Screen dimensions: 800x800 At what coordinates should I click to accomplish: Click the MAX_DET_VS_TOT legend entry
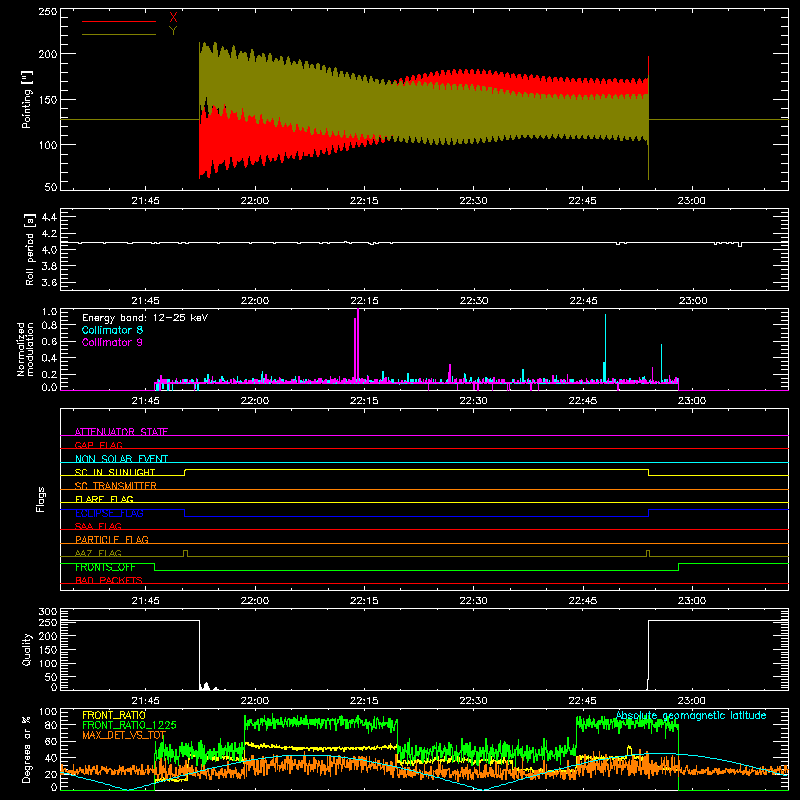click(x=124, y=735)
